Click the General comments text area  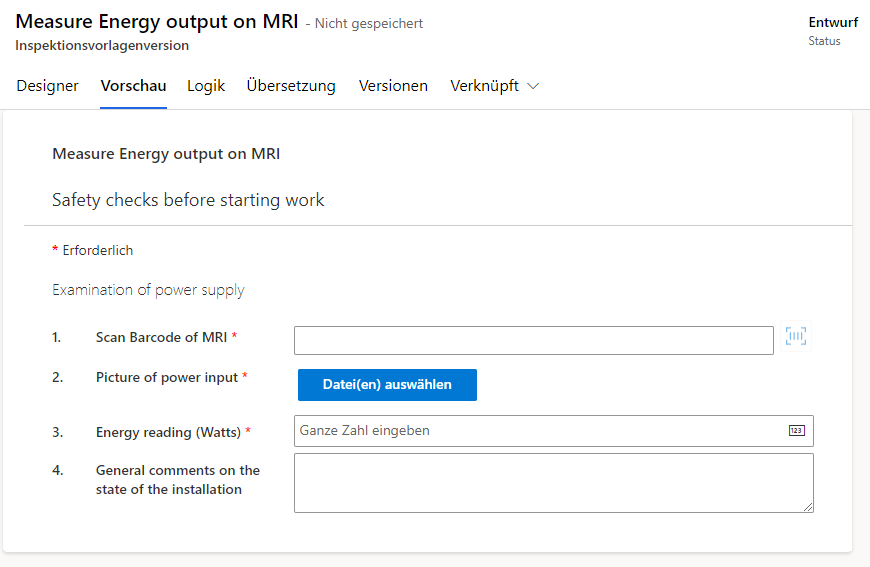[554, 483]
